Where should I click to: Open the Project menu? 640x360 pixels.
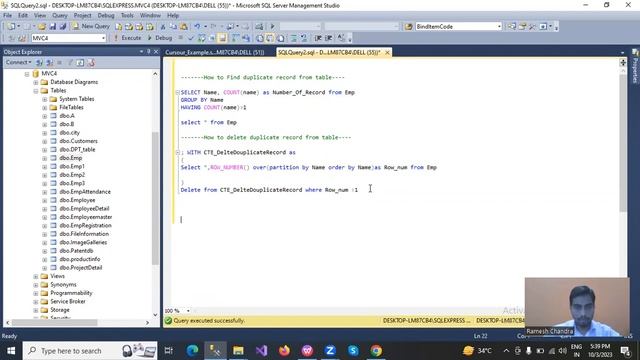pyautogui.click(x=82, y=16)
